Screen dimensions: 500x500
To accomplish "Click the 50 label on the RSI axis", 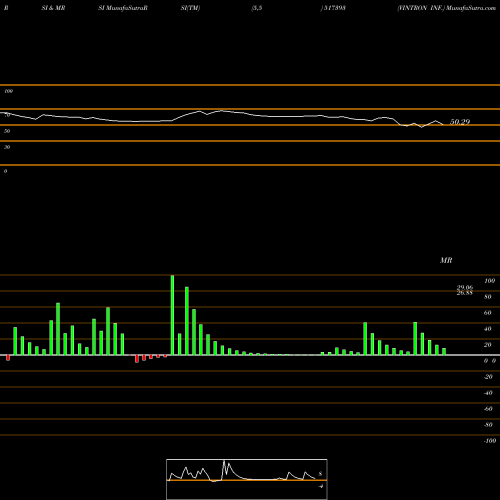I will (7, 131).
